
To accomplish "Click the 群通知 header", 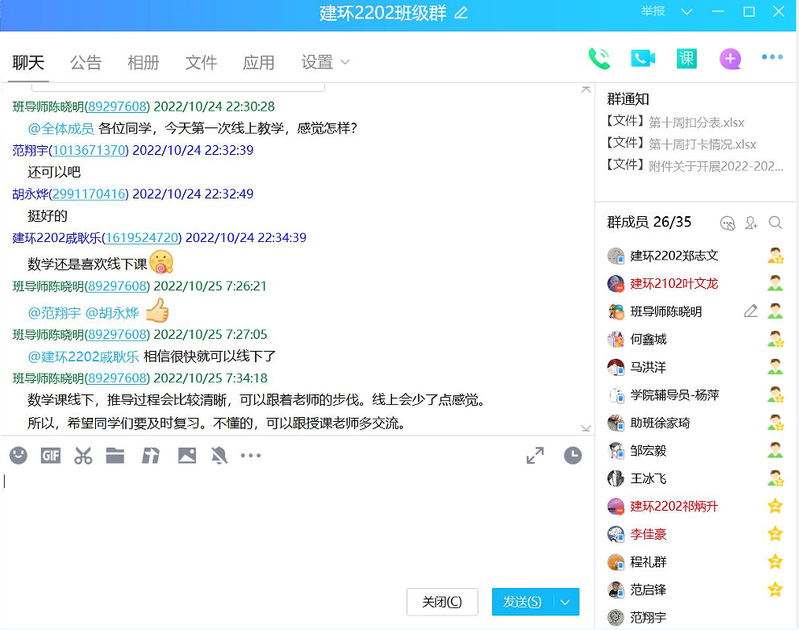I will 628,99.
